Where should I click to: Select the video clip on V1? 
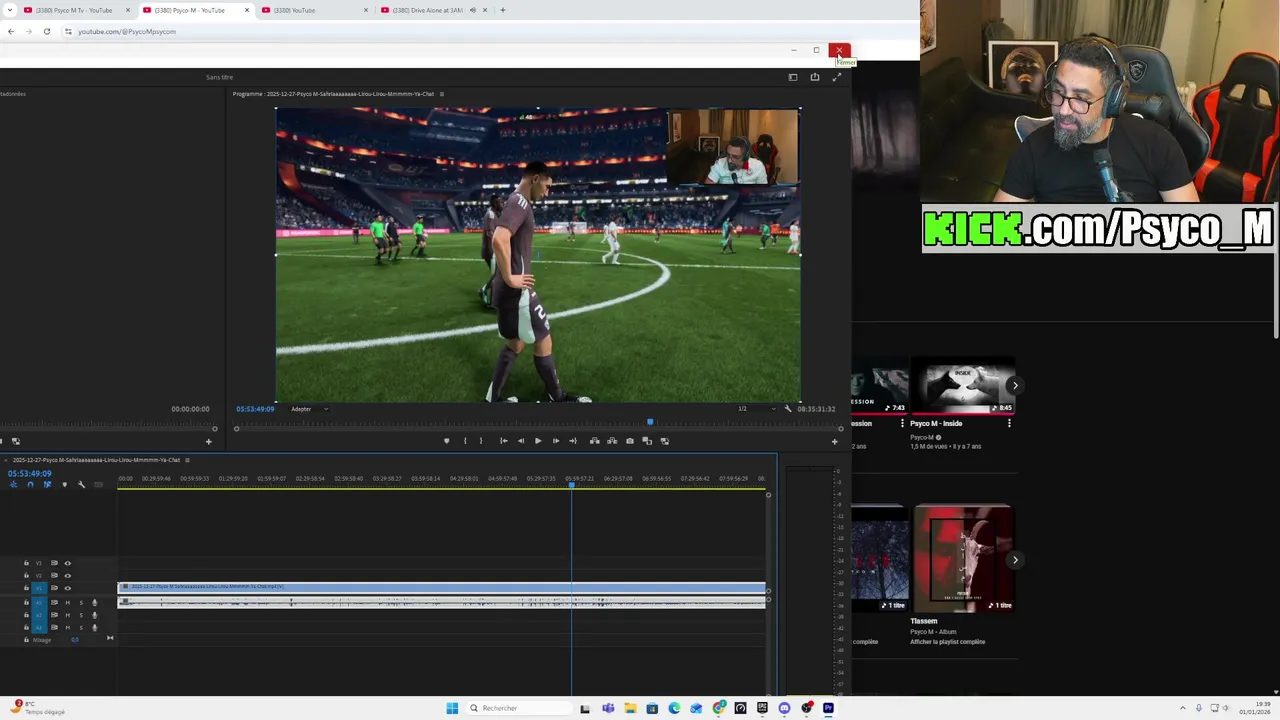pyautogui.click(x=442, y=587)
